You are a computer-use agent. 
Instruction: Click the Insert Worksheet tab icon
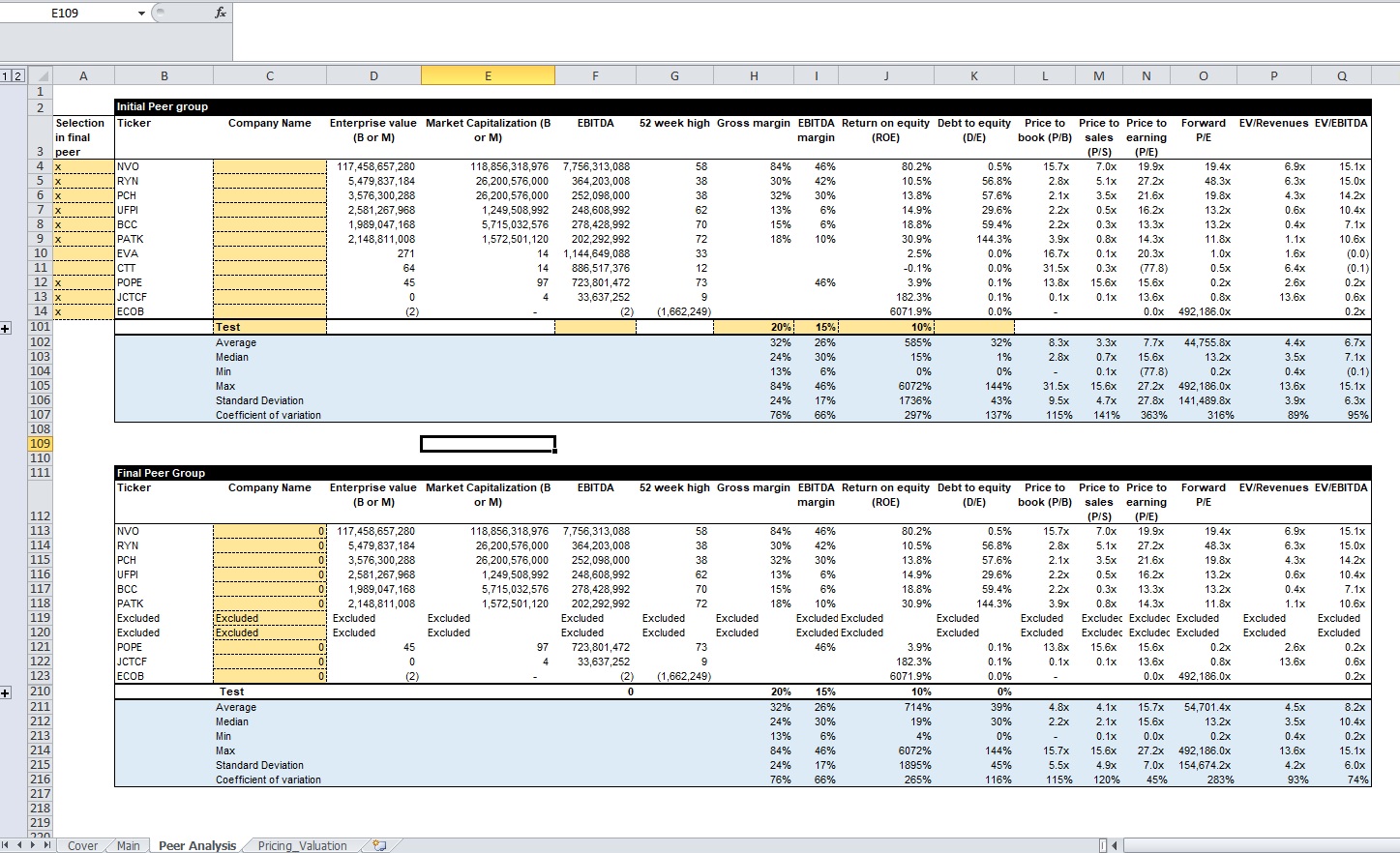(379, 845)
